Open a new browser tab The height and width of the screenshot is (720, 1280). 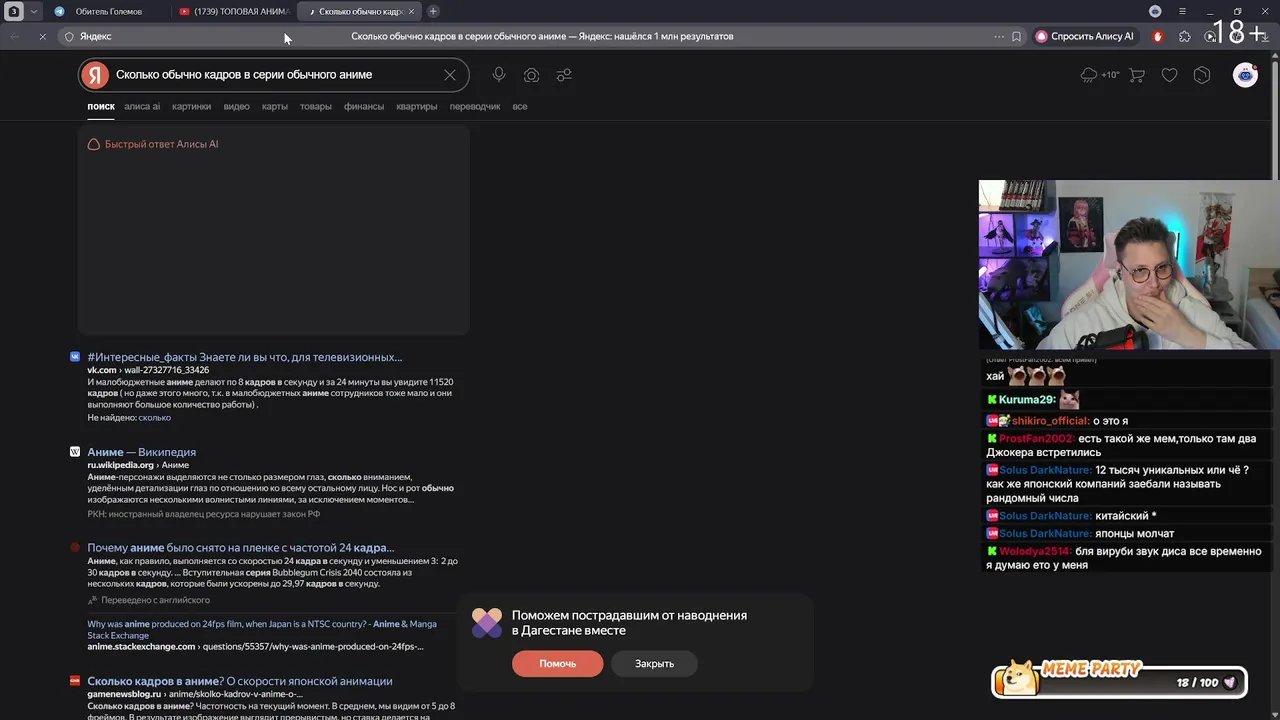433,11
